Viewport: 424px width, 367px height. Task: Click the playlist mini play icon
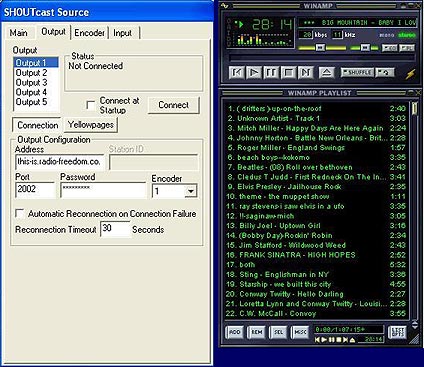click(324, 340)
